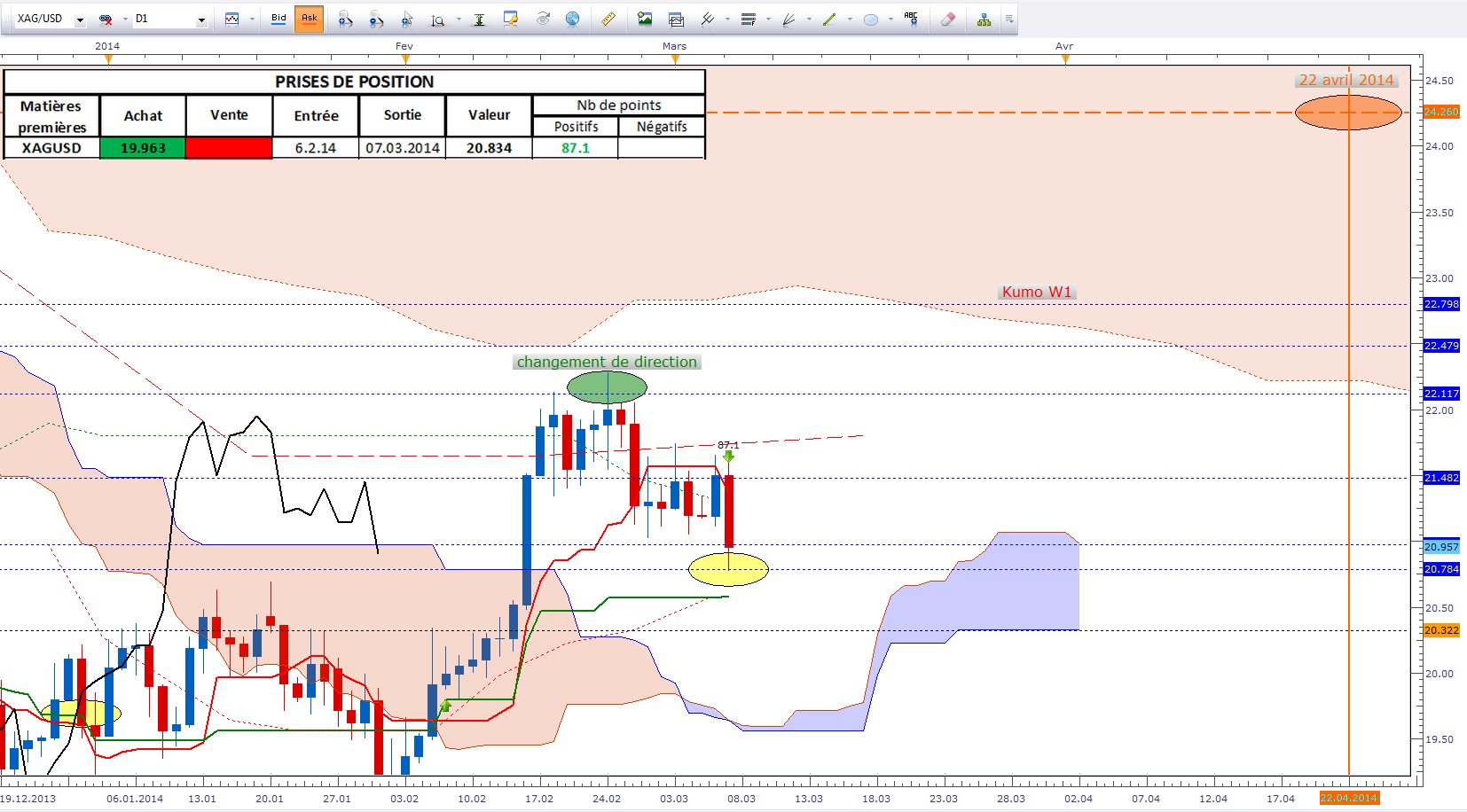Toggle the Ask price button

point(309,19)
